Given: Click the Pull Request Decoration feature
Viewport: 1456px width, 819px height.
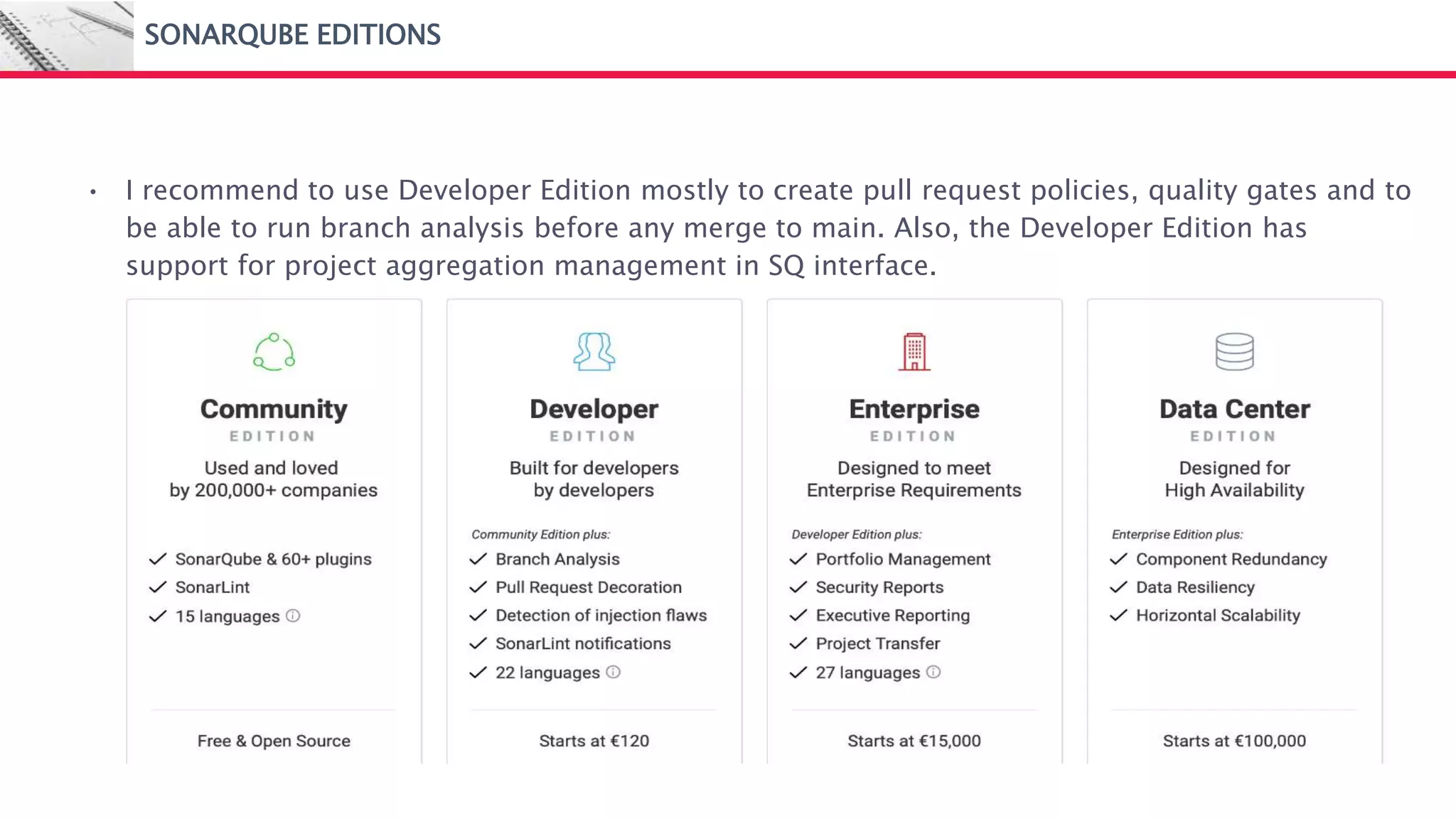Looking at the screenshot, I should 588,587.
